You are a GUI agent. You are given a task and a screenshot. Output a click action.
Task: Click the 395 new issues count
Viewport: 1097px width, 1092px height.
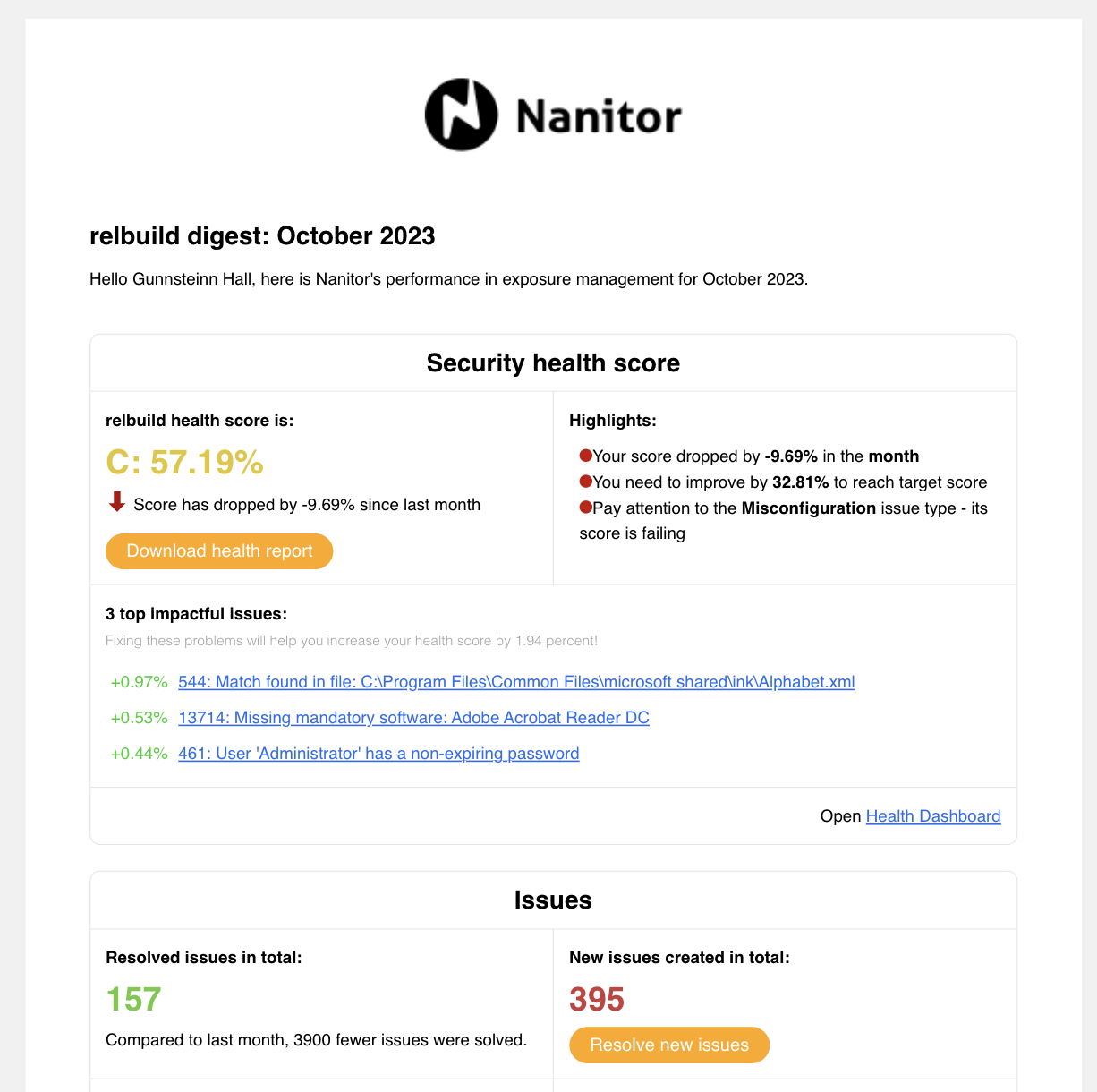pyautogui.click(x=597, y=999)
